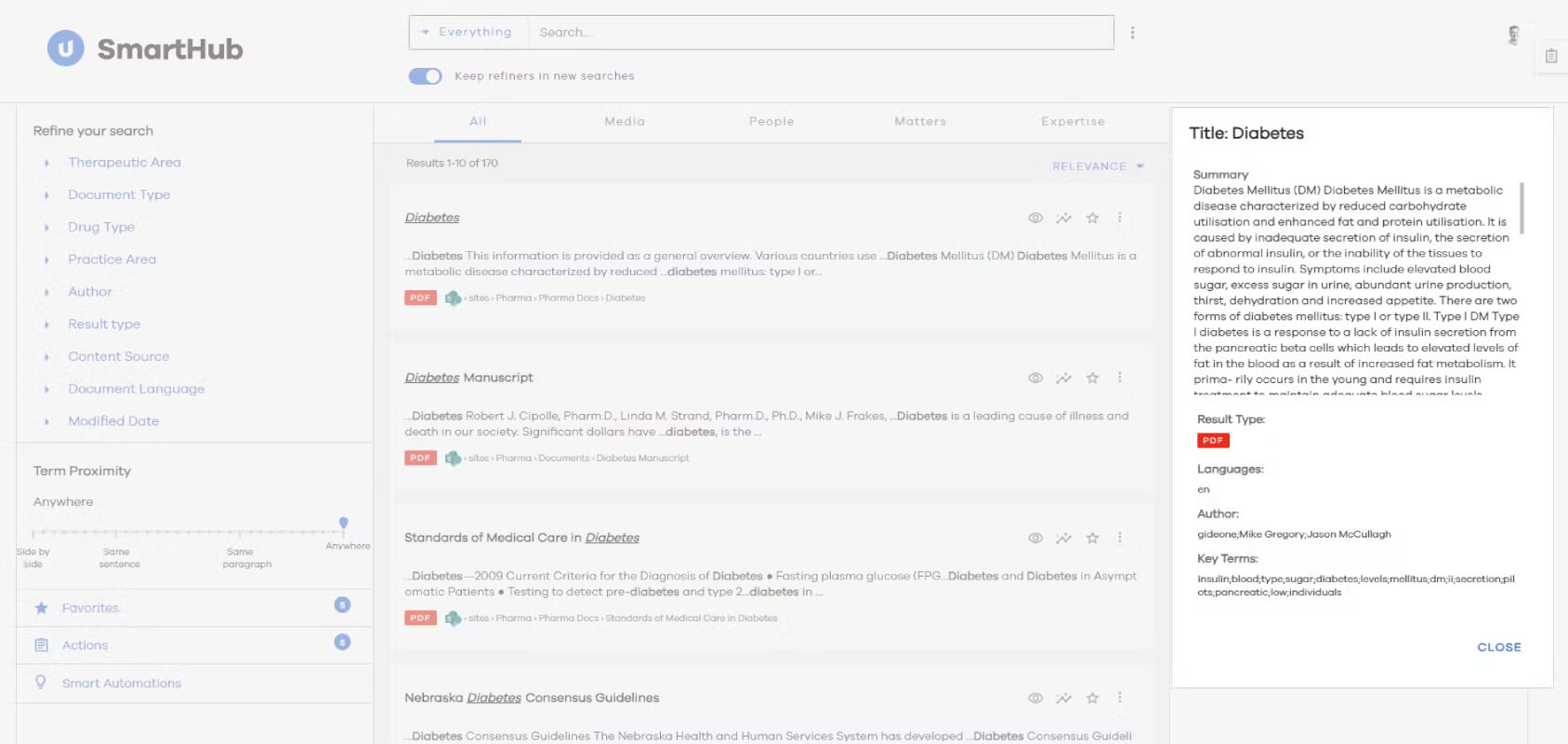This screenshot has width=1568, height=744.
Task: Toggle Keep refiners in new searches switch
Action: (425, 76)
